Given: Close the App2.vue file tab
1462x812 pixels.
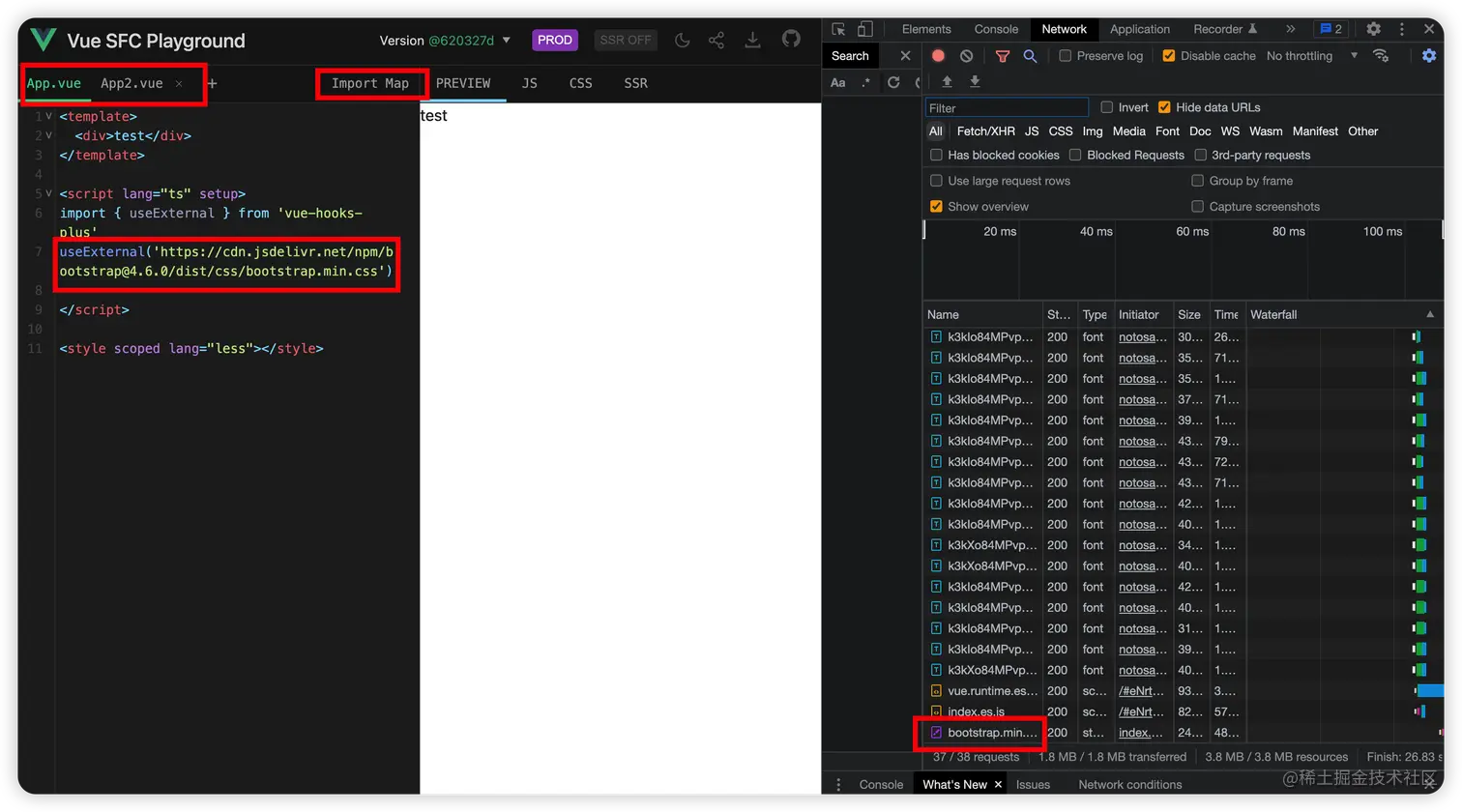Looking at the screenshot, I should click(179, 83).
